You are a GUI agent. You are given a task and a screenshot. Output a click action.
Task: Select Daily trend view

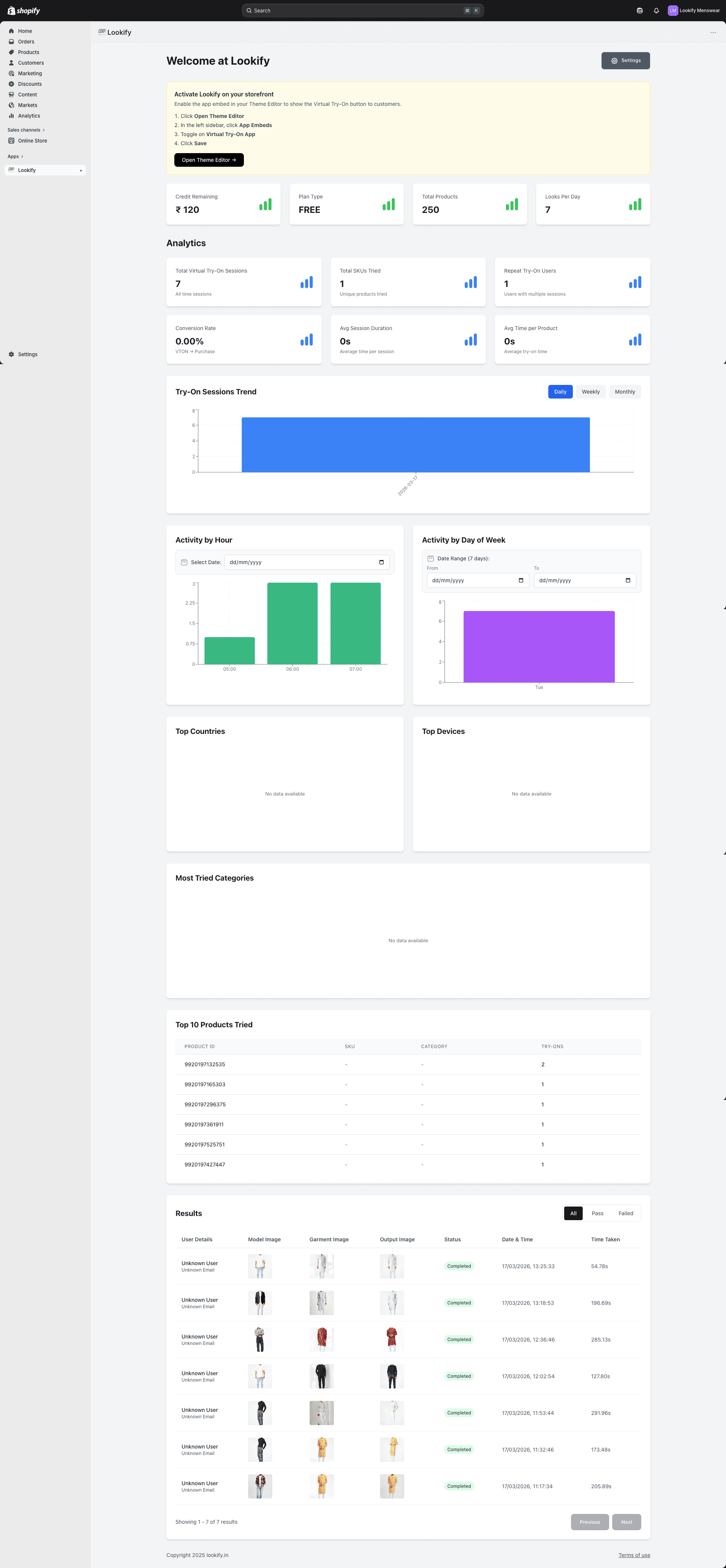tap(560, 392)
